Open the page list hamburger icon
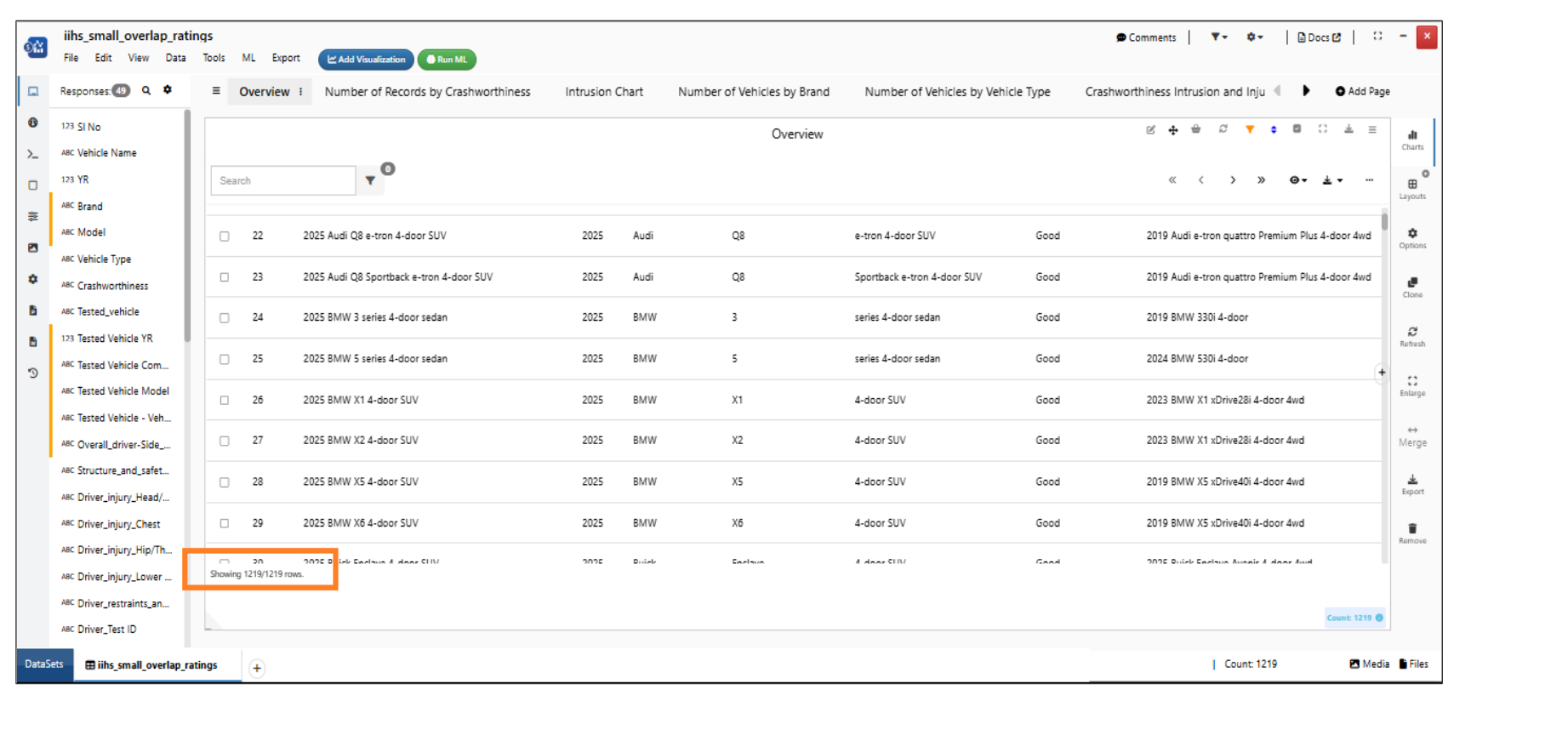The width and height of the screenshot is (1568, 735). coord(216,91)
